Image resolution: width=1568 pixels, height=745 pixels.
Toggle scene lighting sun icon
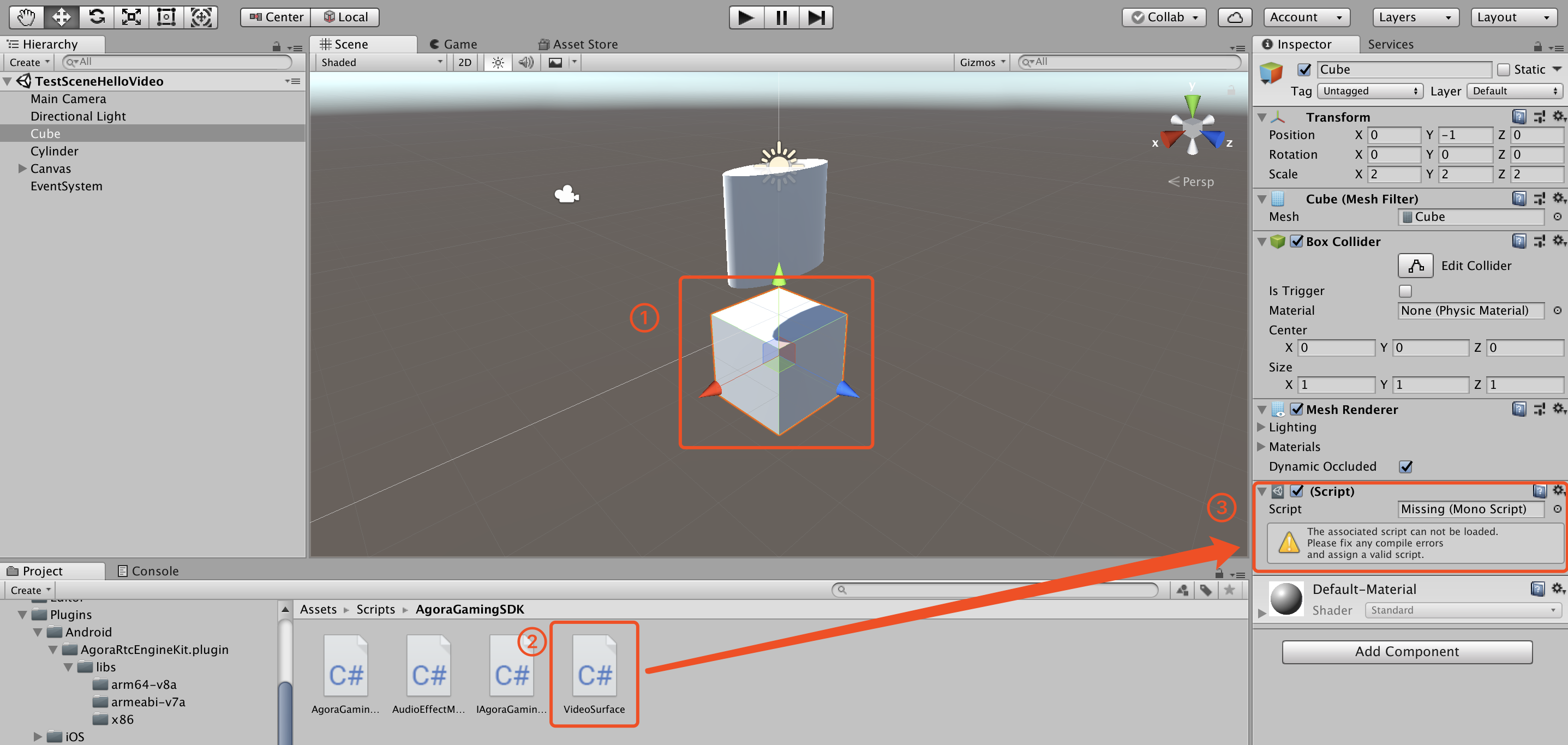point(498,63)
